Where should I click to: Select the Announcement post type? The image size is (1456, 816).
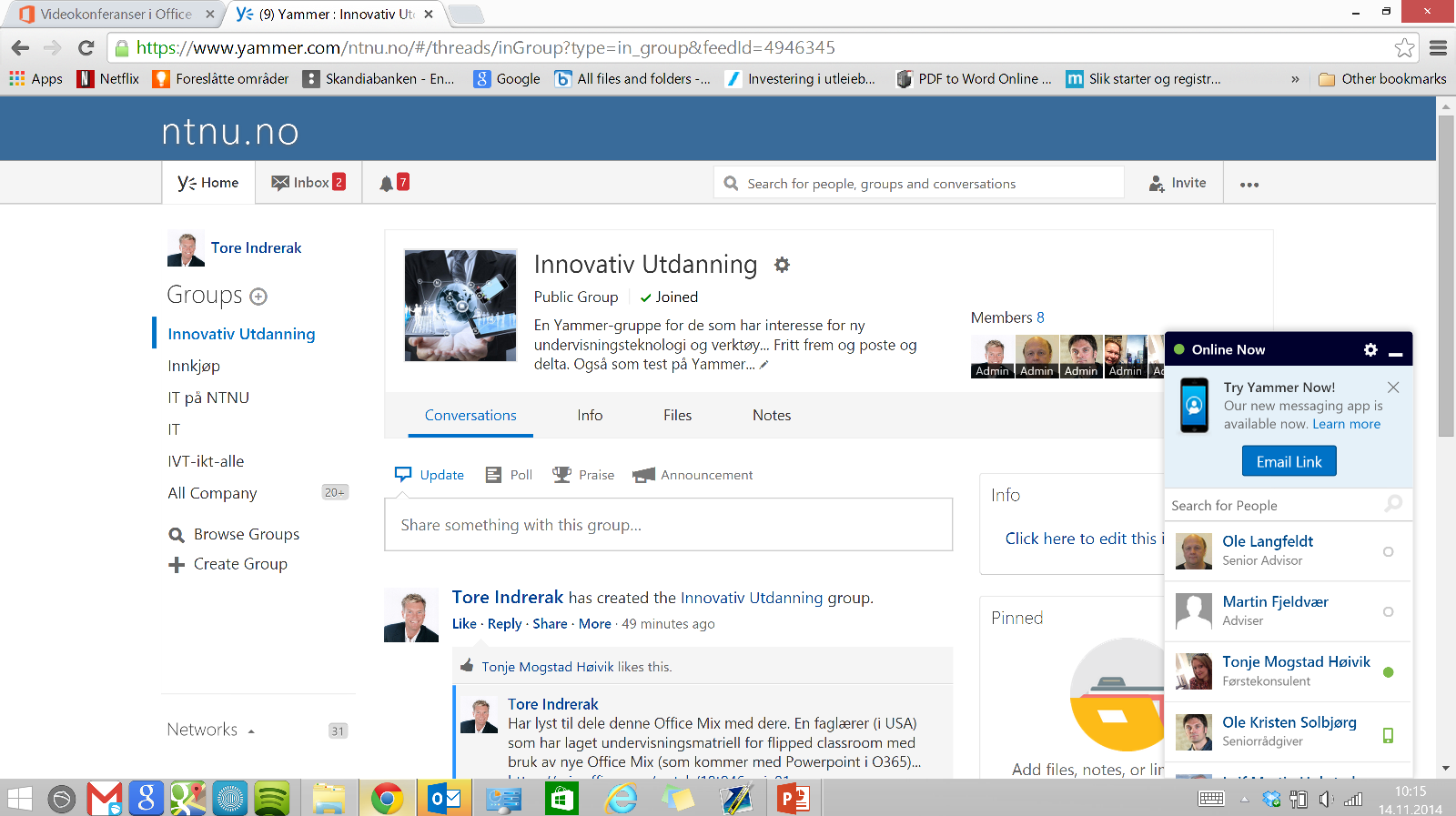[693, 475]
